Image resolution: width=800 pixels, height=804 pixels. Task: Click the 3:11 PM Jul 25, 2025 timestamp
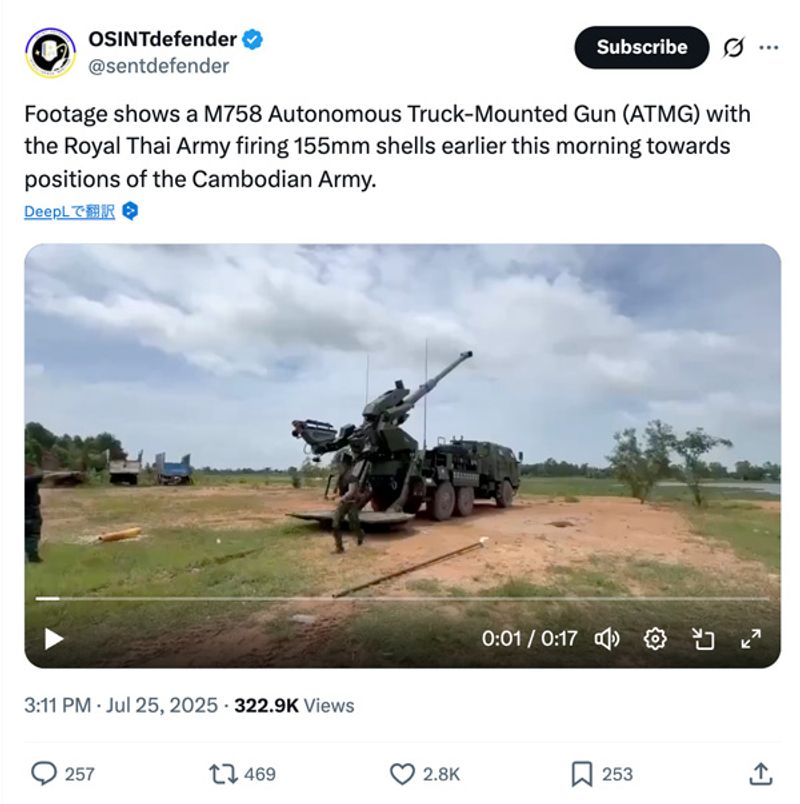[121, 705]
